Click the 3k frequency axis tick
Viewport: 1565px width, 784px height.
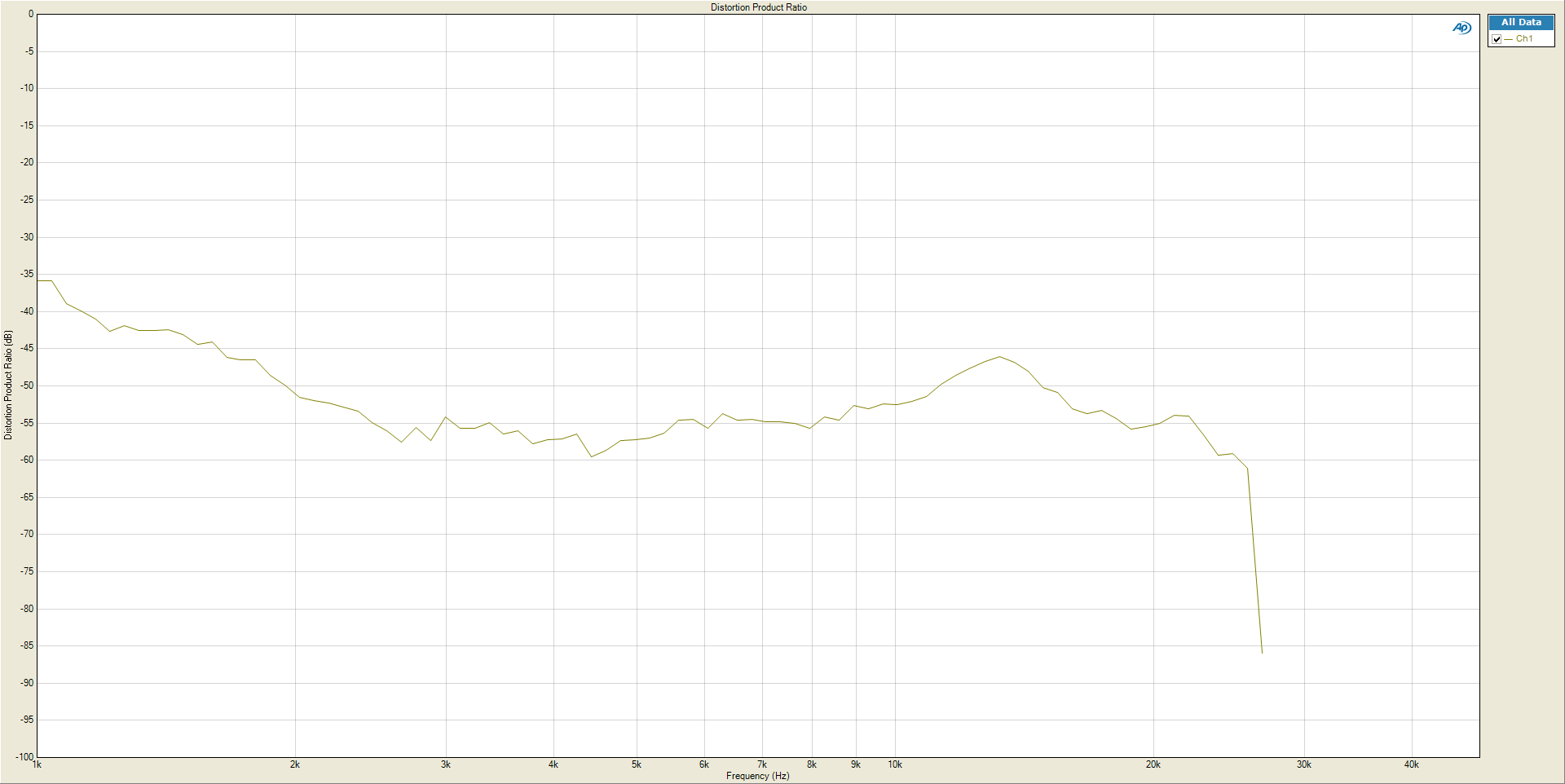pyautogui.click(x=446, y=764)
